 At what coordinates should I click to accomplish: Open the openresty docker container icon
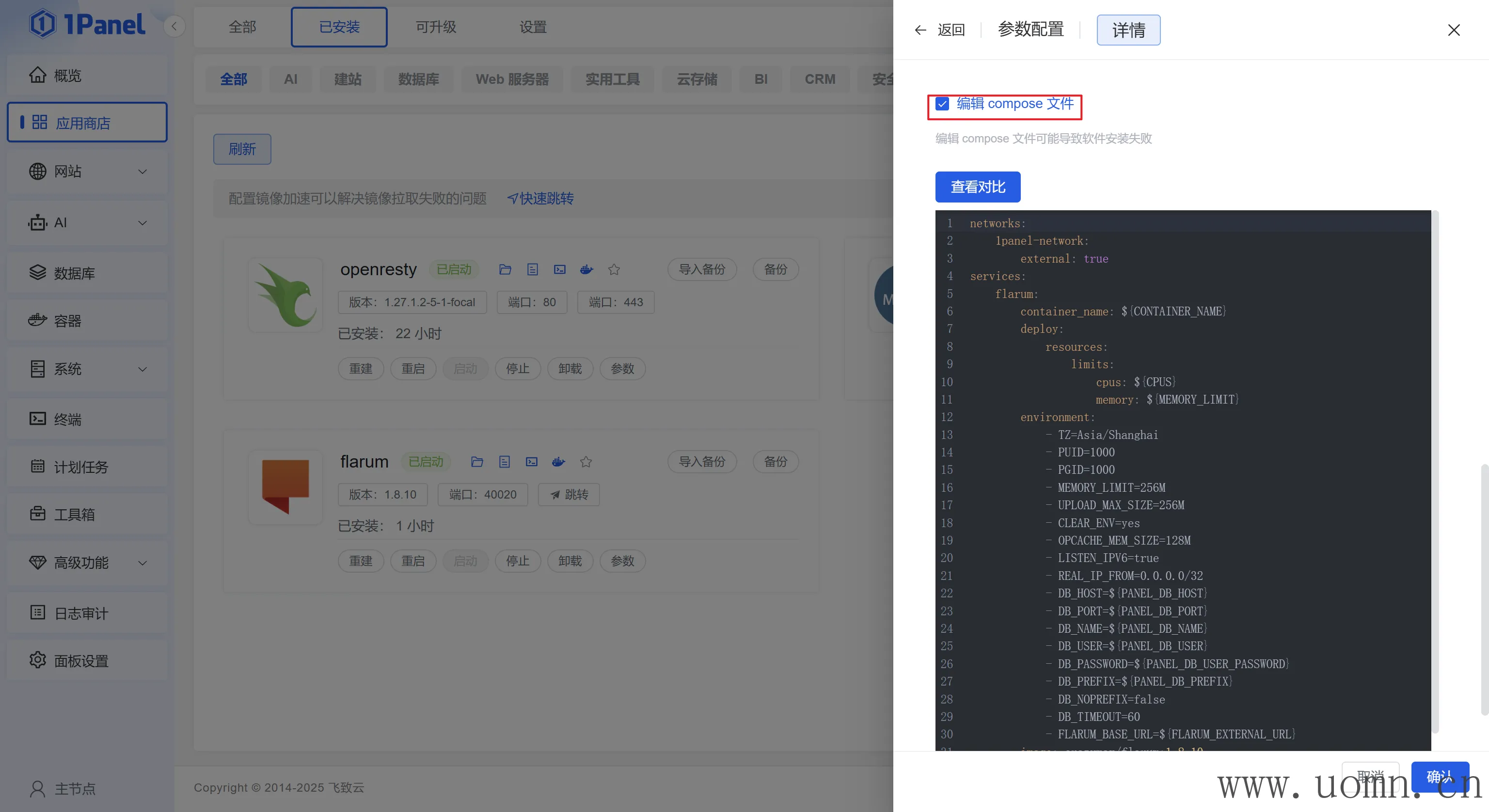586,269
